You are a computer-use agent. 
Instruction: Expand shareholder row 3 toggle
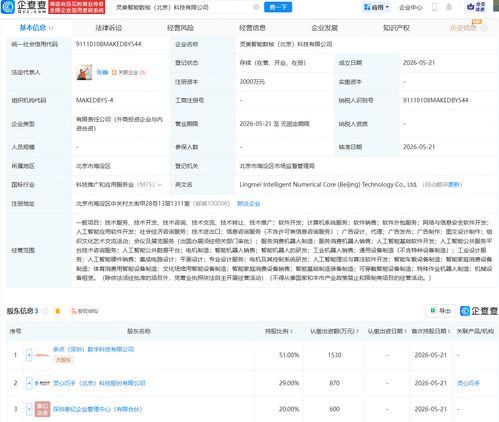pos(29,409)
